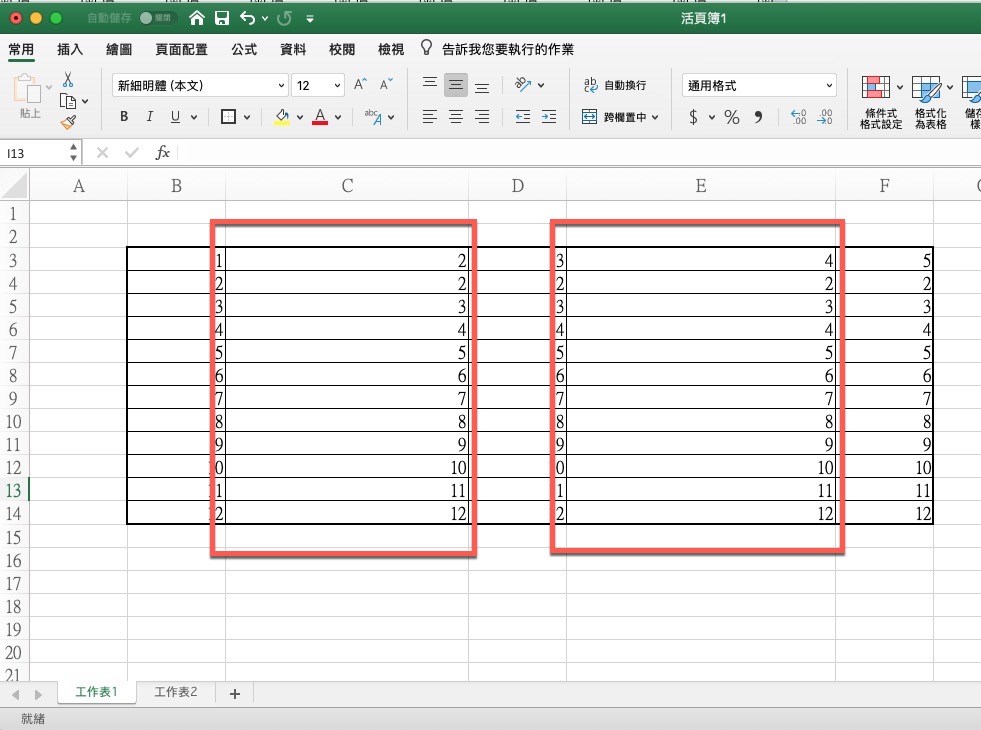Click the percent style icon
This screenshot has height=730, width=981.
point(732,117)
